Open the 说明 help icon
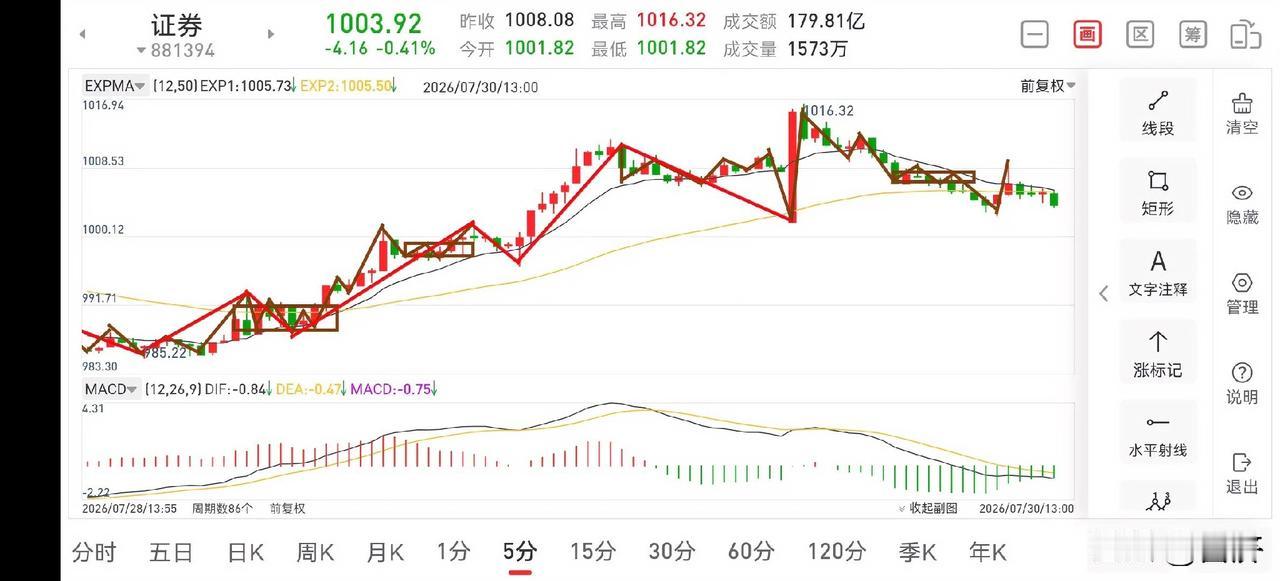This screenshot has width=1280, height=581. [1242, 384]
